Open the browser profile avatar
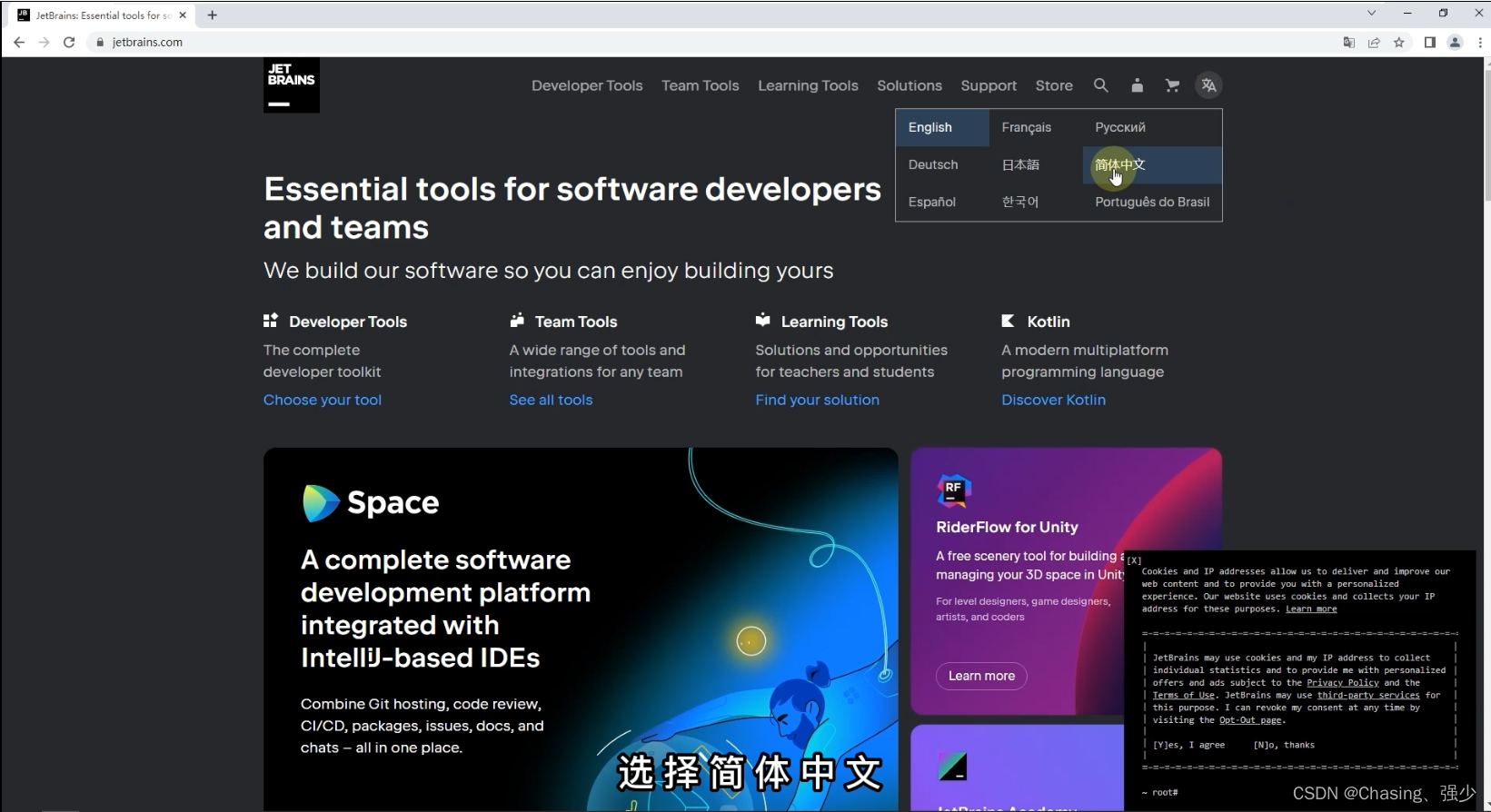The width and height of the screenshot is (1491, 812). (1455, 42)
